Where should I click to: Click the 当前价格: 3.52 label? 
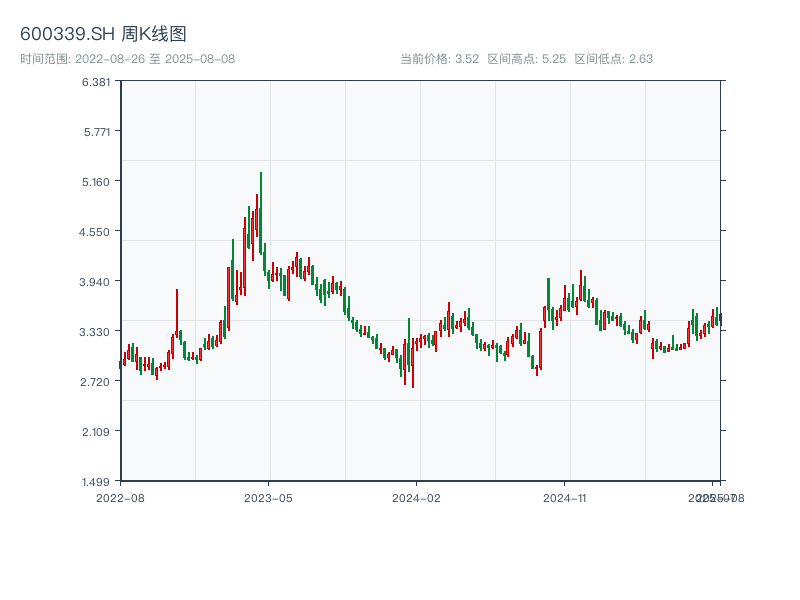[x=439, y=59]
